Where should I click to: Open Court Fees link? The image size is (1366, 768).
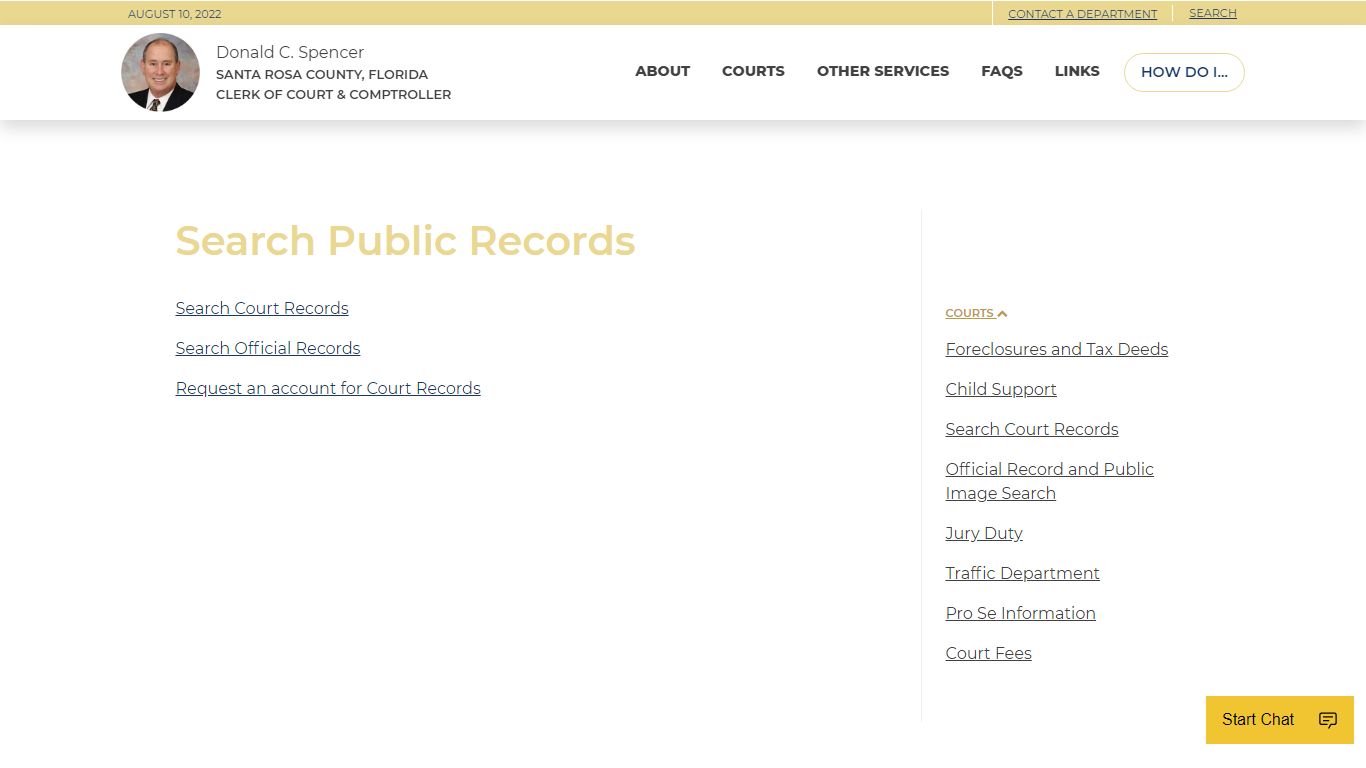tap(989, 653)
